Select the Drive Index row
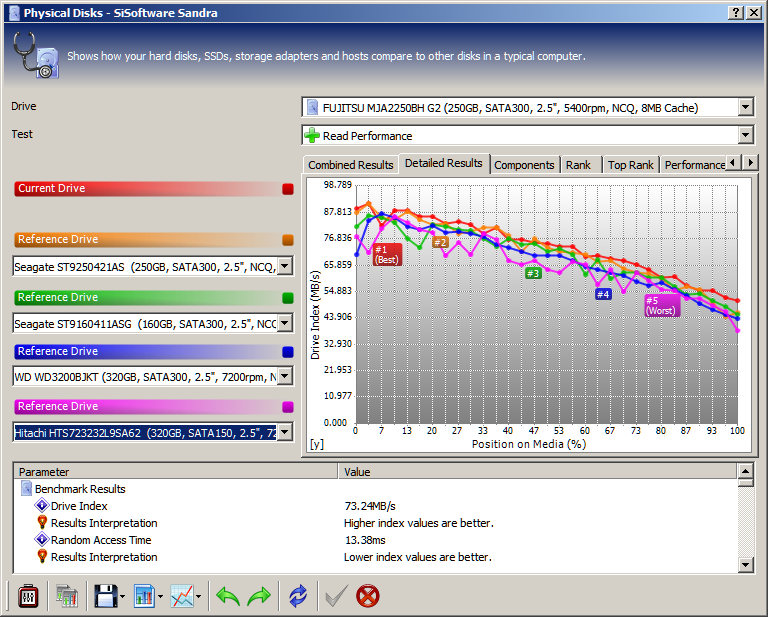 (375, 505)
